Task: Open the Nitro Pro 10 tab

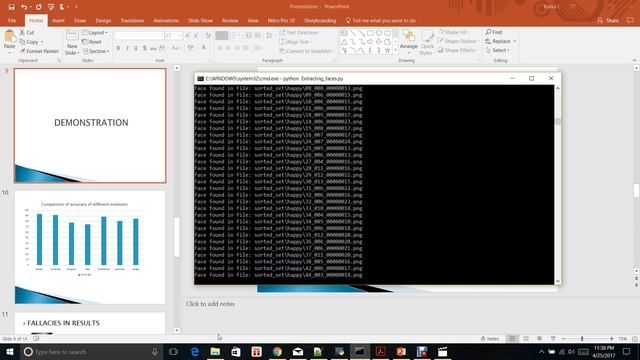Action: [x=281, y=20]
